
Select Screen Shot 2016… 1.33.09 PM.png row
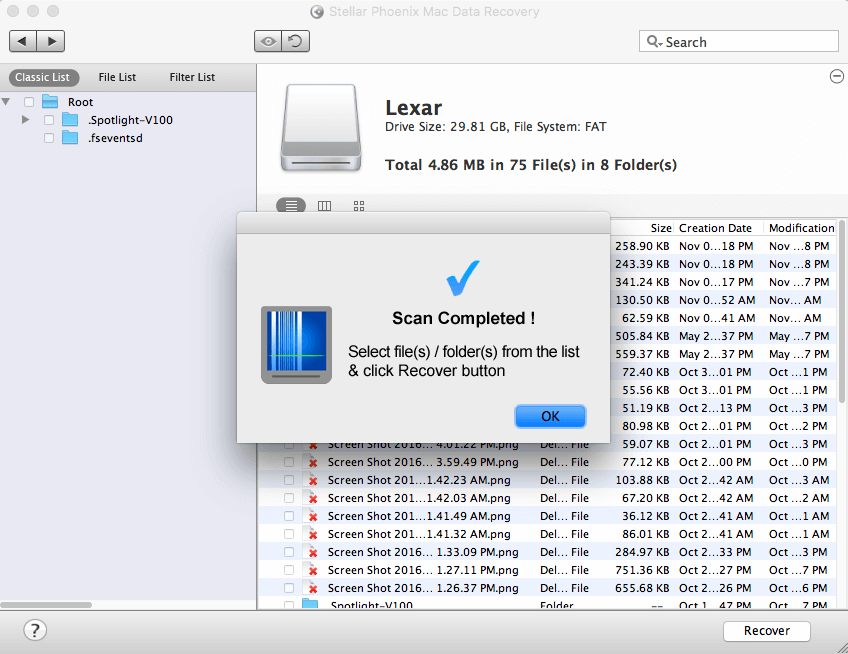click(x=547, y=552)
